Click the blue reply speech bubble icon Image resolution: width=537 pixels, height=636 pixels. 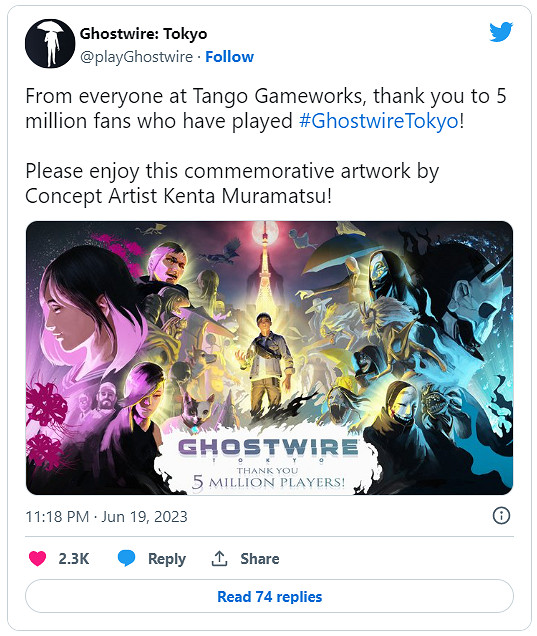(x=127, y=558)
